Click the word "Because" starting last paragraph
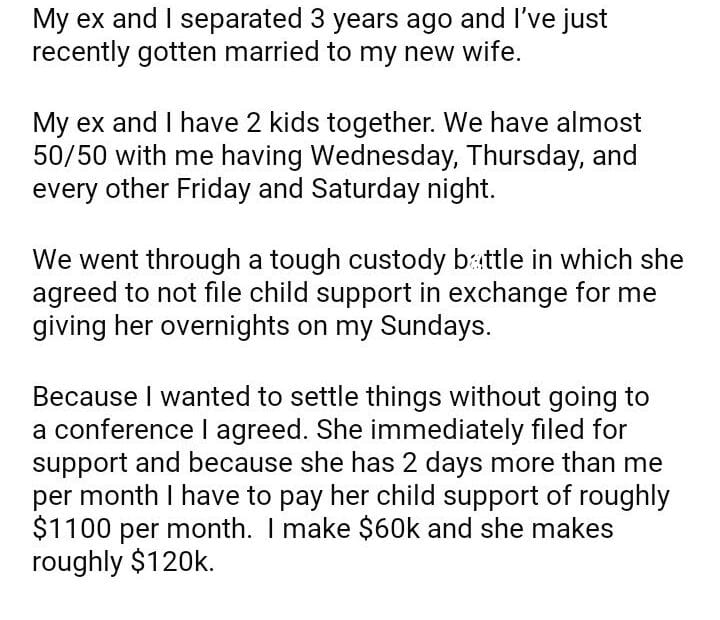The width and height of the screenshot is (720, 620). point(79,398)
